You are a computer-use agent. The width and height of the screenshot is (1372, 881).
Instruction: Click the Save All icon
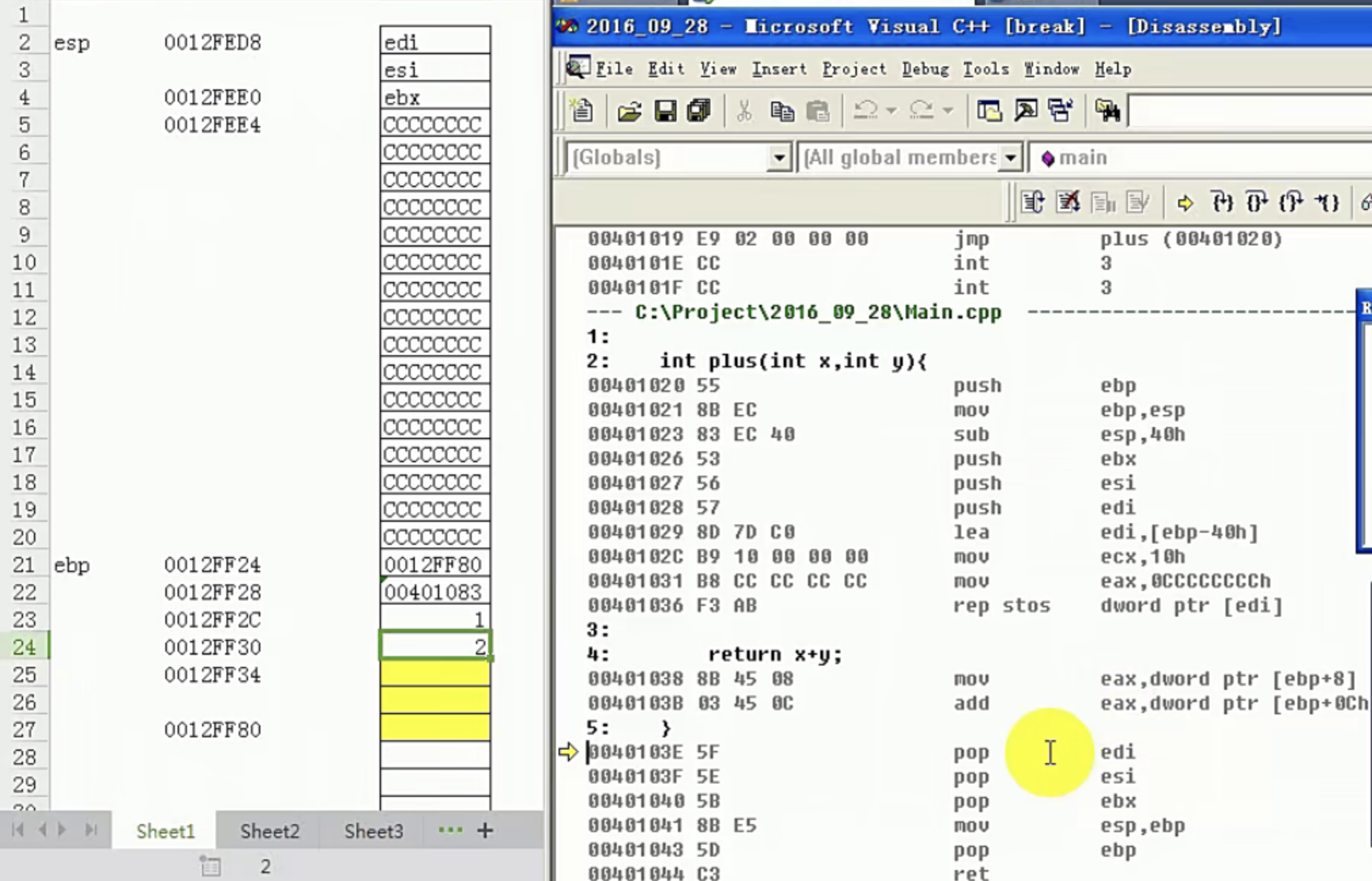coord(699,110)
